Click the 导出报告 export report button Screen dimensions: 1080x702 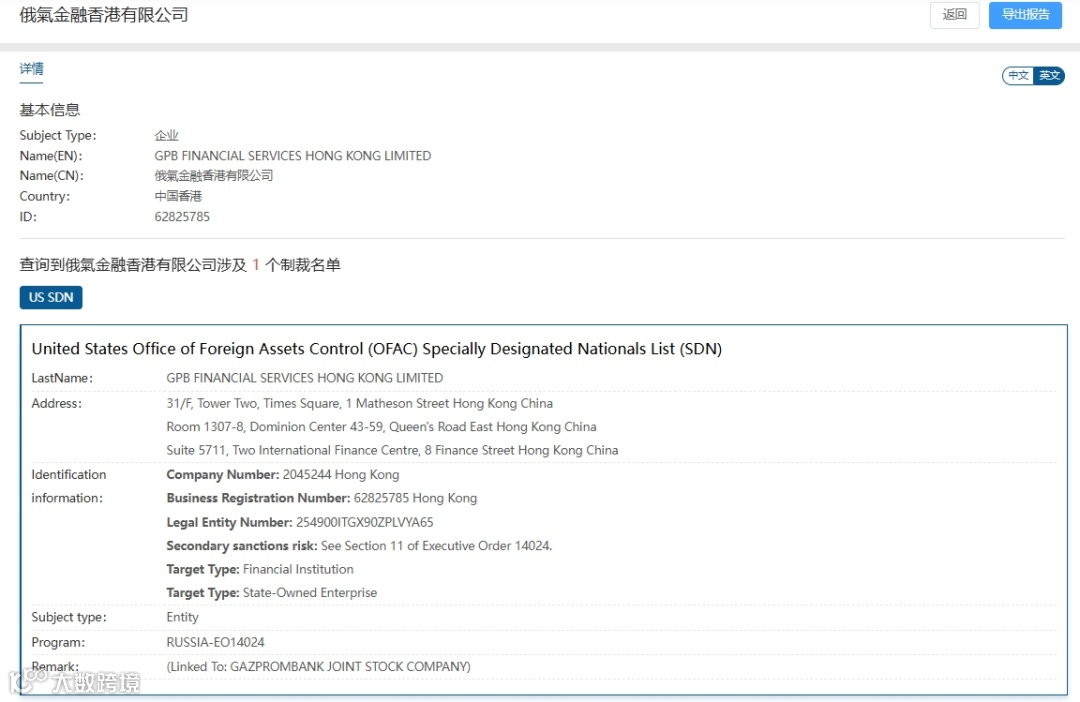pyautogui.click(x=1025, y=15)
